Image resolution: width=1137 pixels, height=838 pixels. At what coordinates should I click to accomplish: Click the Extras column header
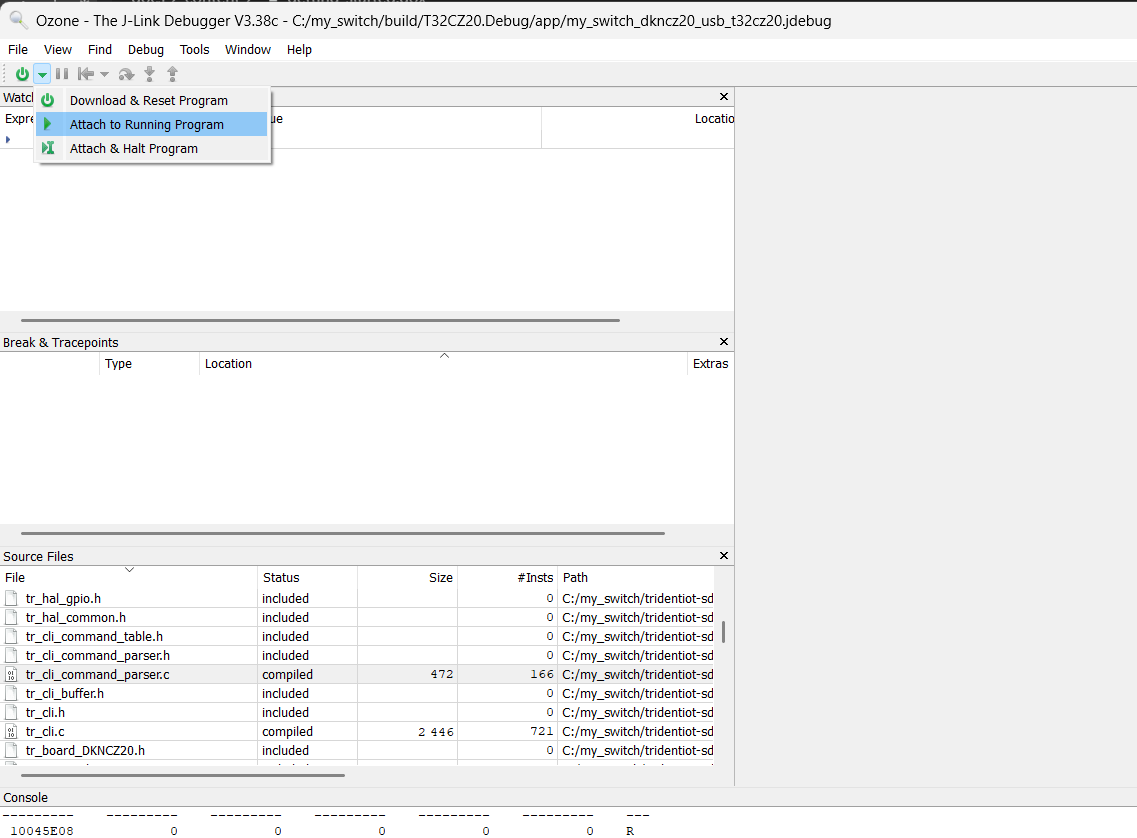710,363
